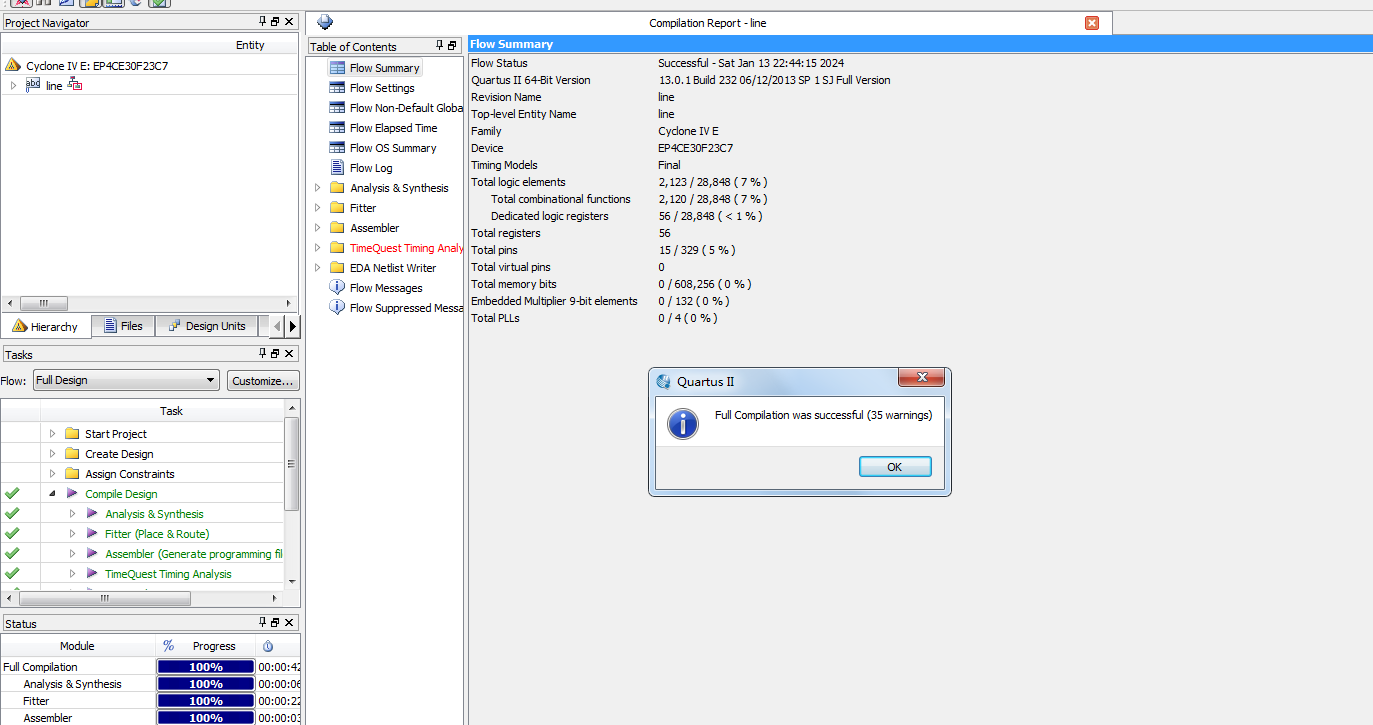The image size is (1373, 725).
Task: Expand Analysis & Synthesis in Table of Contents
Action: (318, 188)
